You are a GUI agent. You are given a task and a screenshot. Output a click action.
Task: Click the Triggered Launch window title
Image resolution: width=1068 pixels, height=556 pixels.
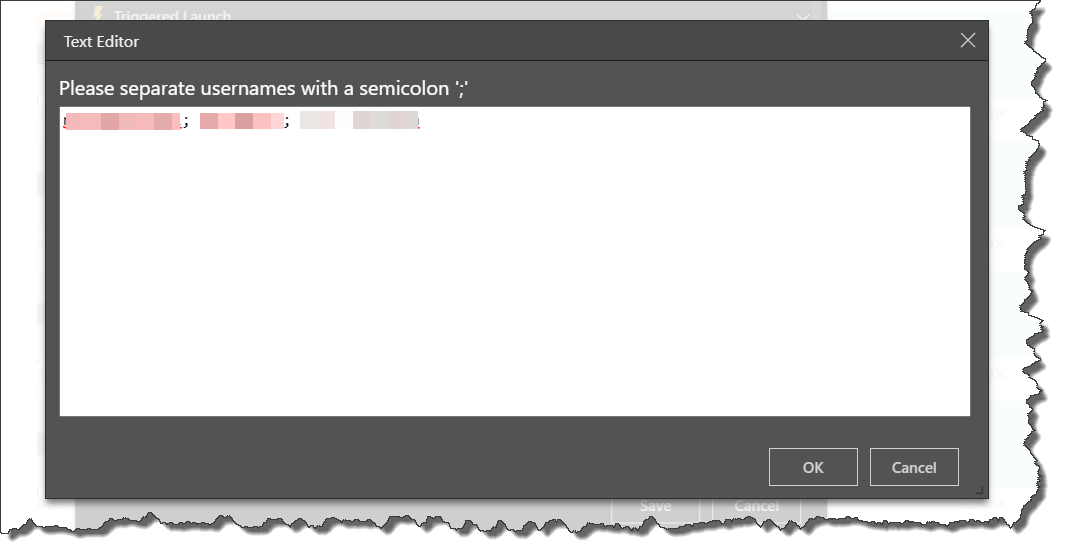point(172,16)
